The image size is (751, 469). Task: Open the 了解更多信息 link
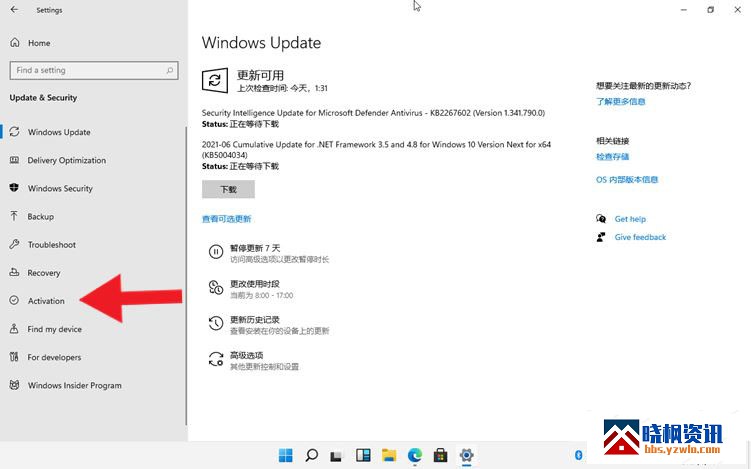[621, 102]
